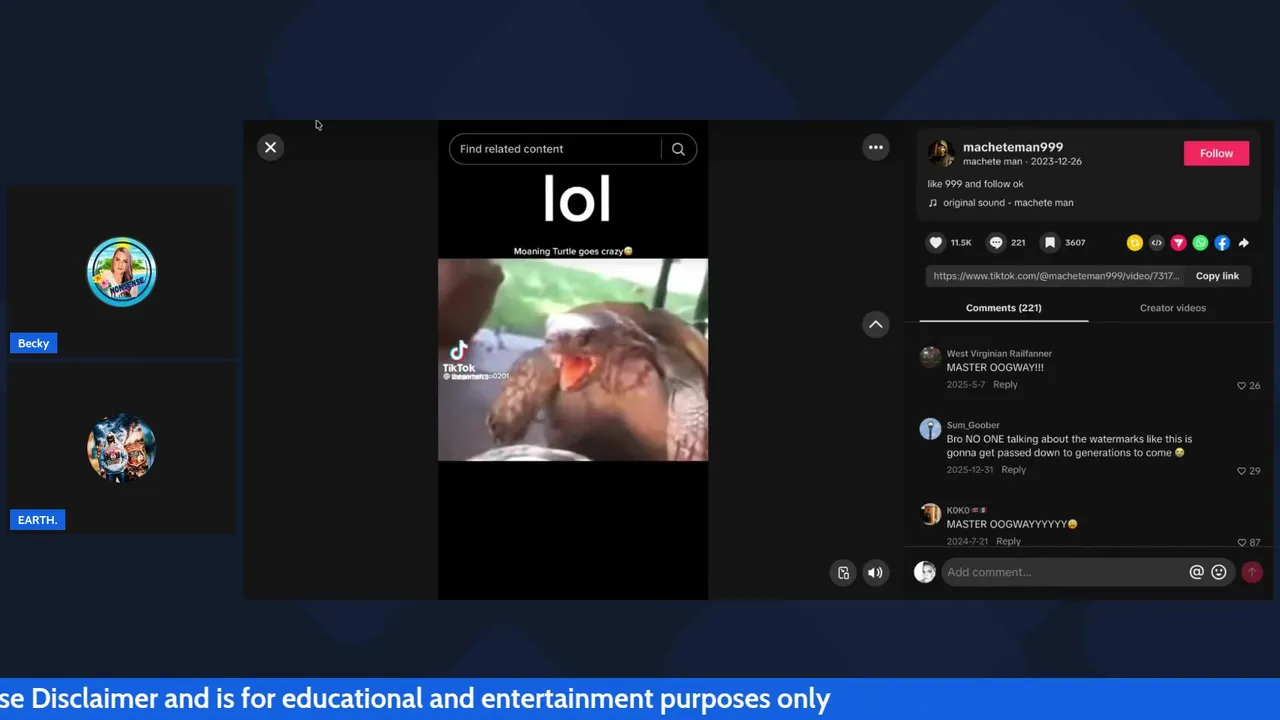Open the three-dot more options menu
This screenshot has width=1280, height=720.
click(x=875, y=147)
